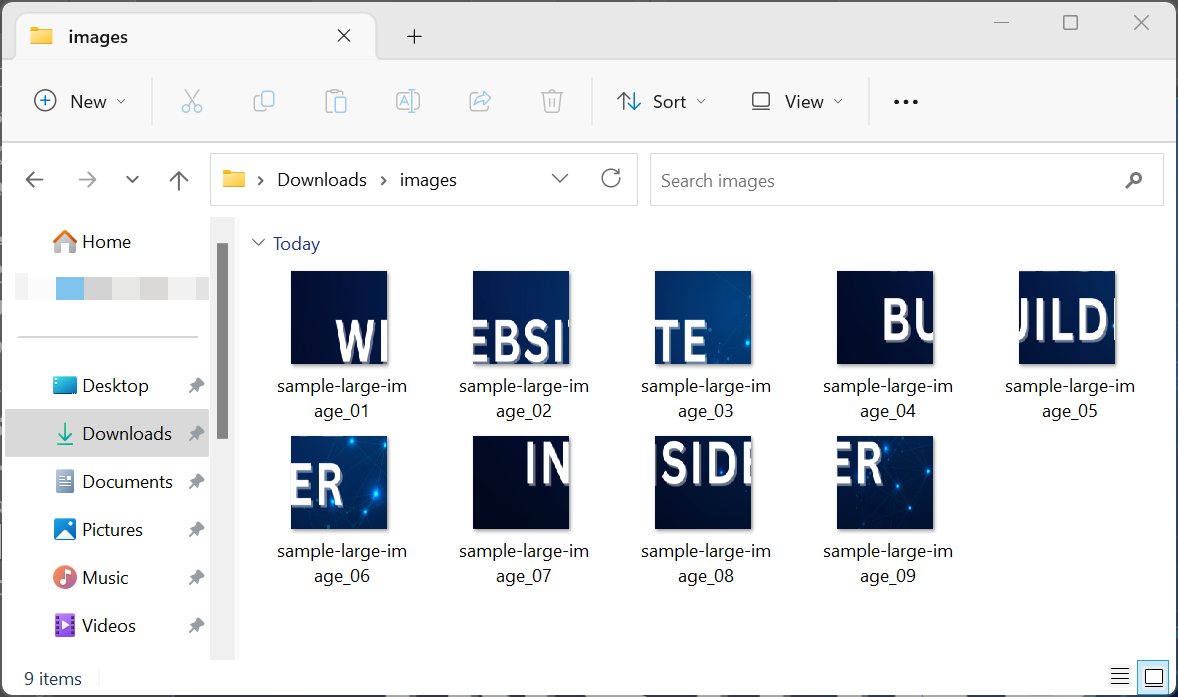Enable large thumbnails view in status bar
The height and width of the screenshot is (697, 1178).
[1152, 677]
